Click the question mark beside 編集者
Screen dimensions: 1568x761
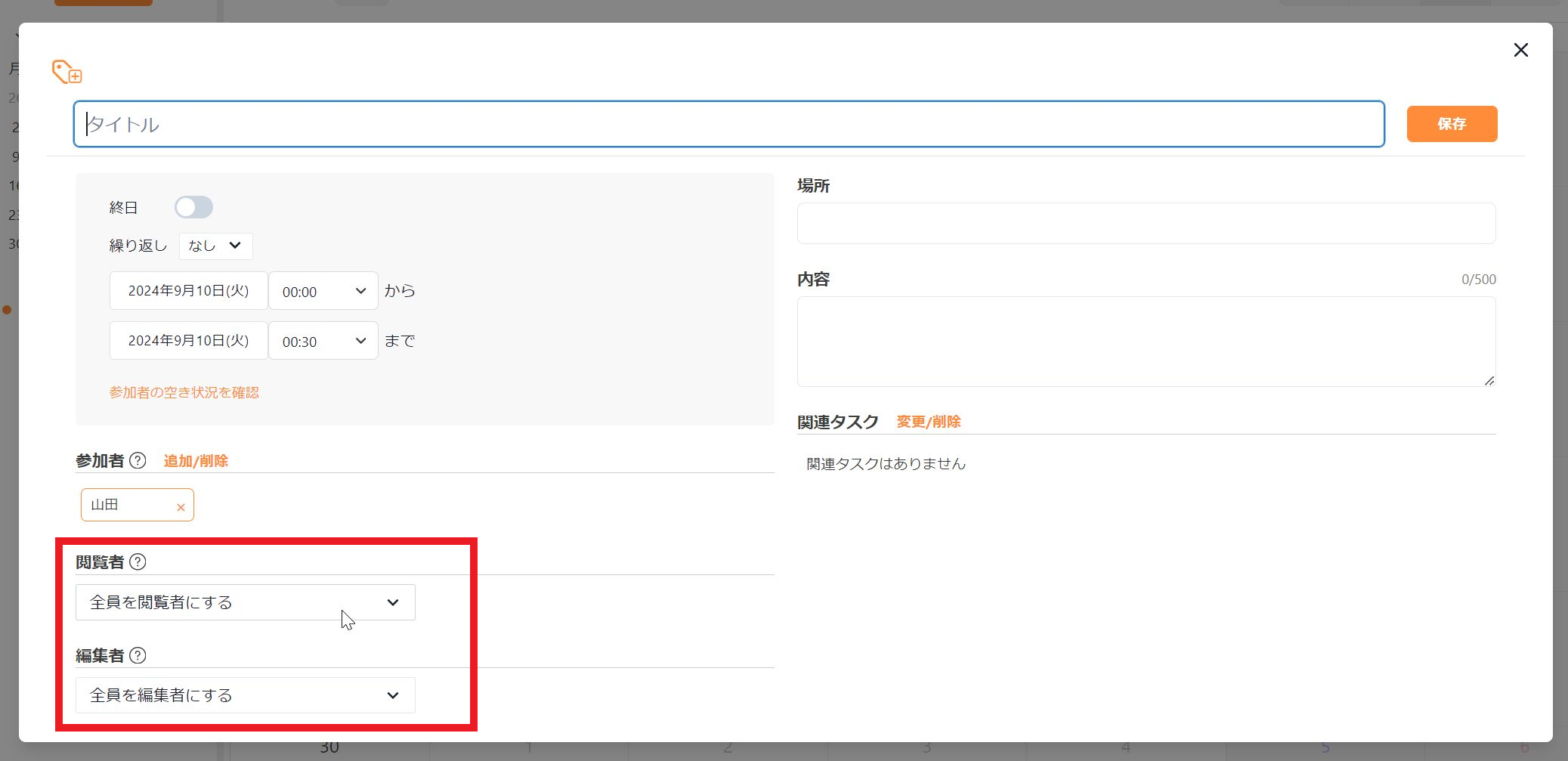[137, 656]
